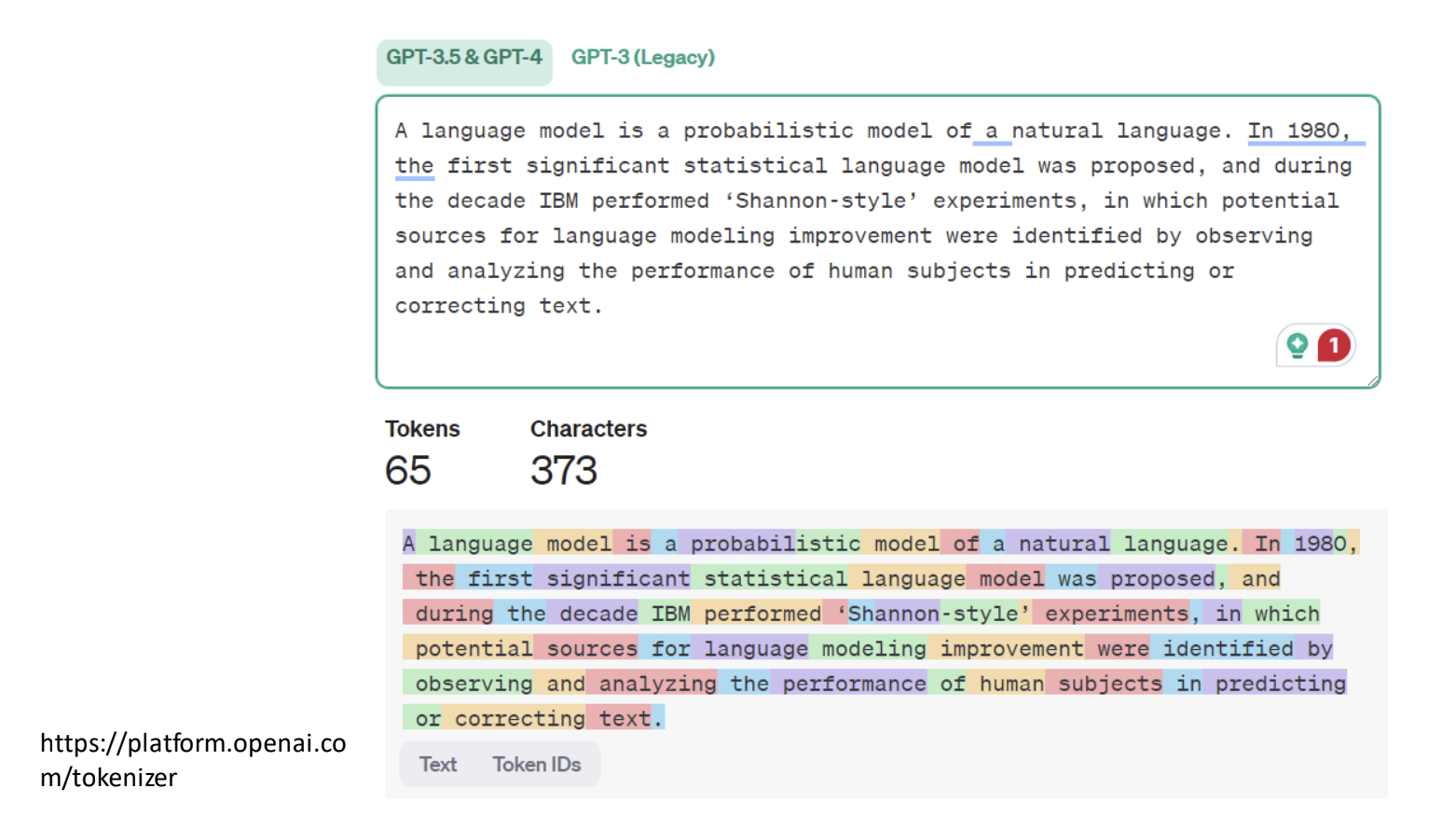Click the character count value 373

[564, 471]
